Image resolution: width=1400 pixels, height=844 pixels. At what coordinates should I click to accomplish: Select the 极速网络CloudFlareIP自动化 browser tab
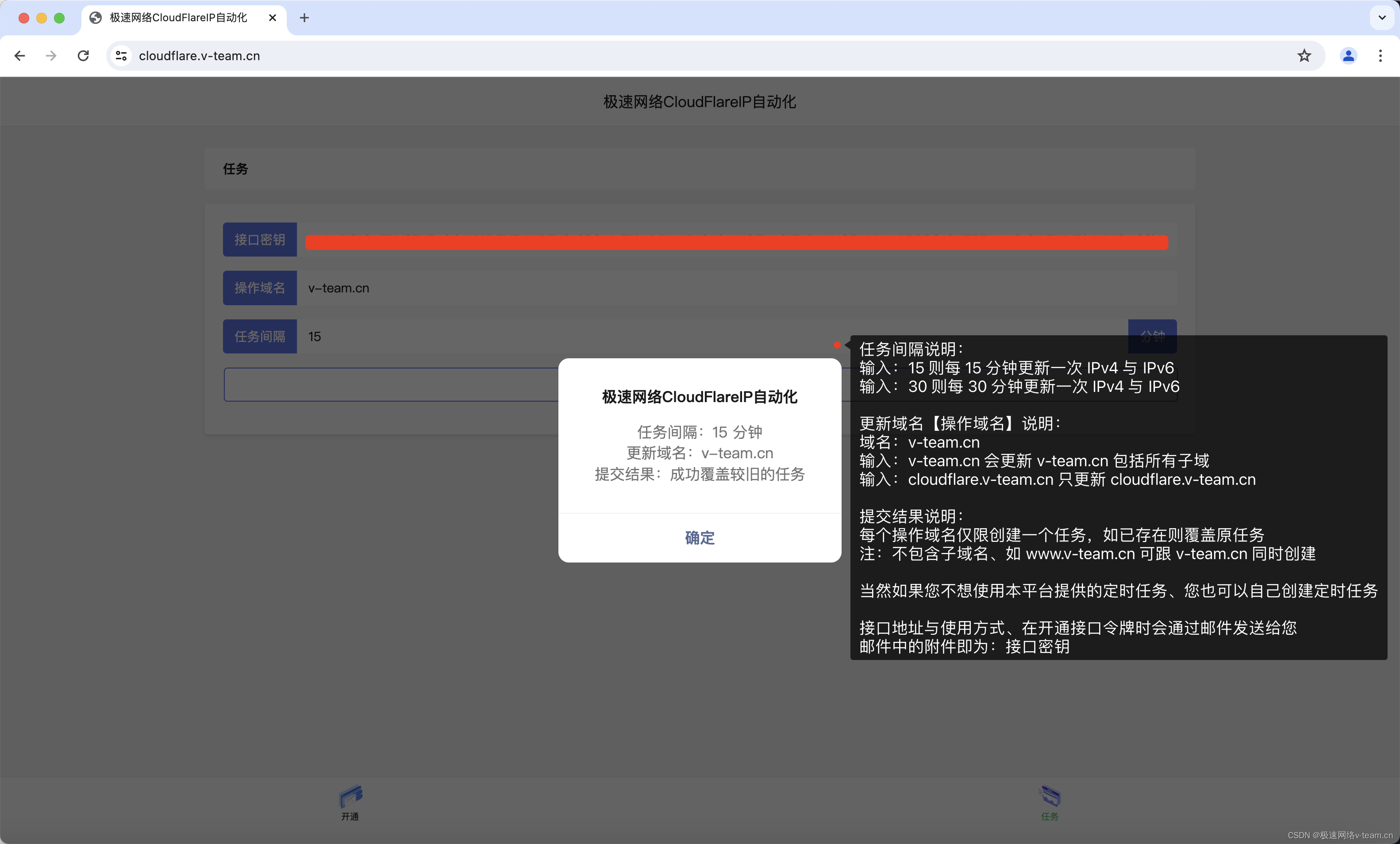coord(178,18)
